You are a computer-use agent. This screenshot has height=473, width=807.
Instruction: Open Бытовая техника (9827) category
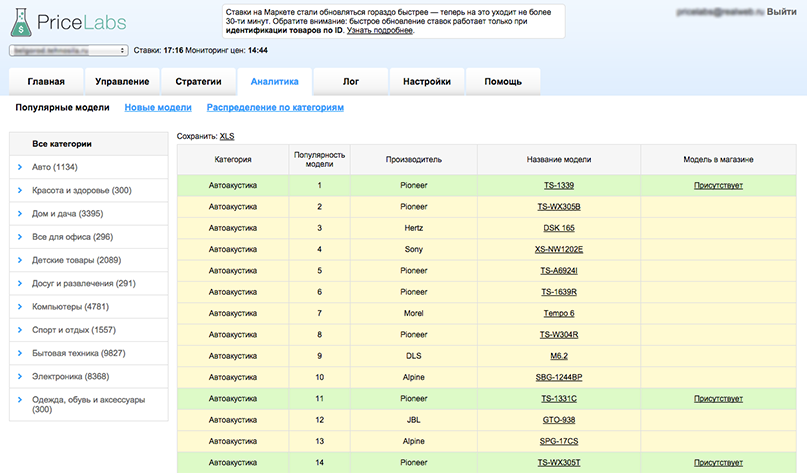(x=79, y=353)
